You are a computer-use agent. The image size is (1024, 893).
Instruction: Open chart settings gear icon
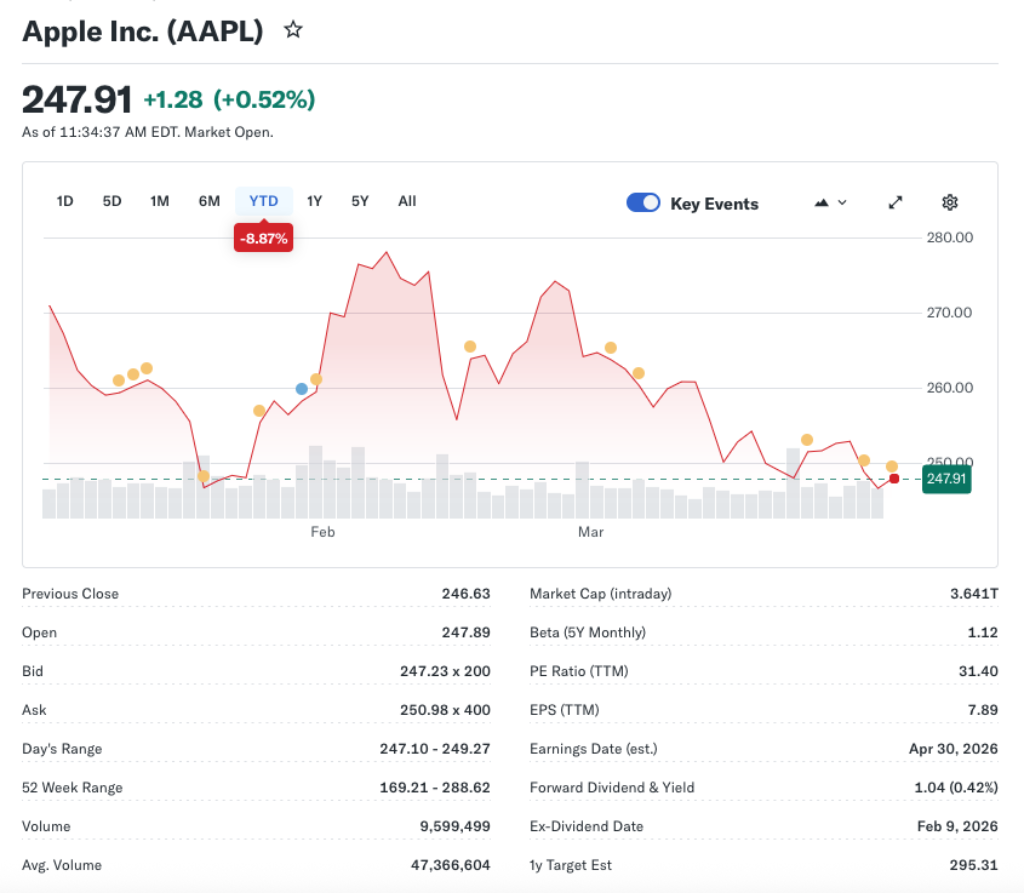coord(950,203)
